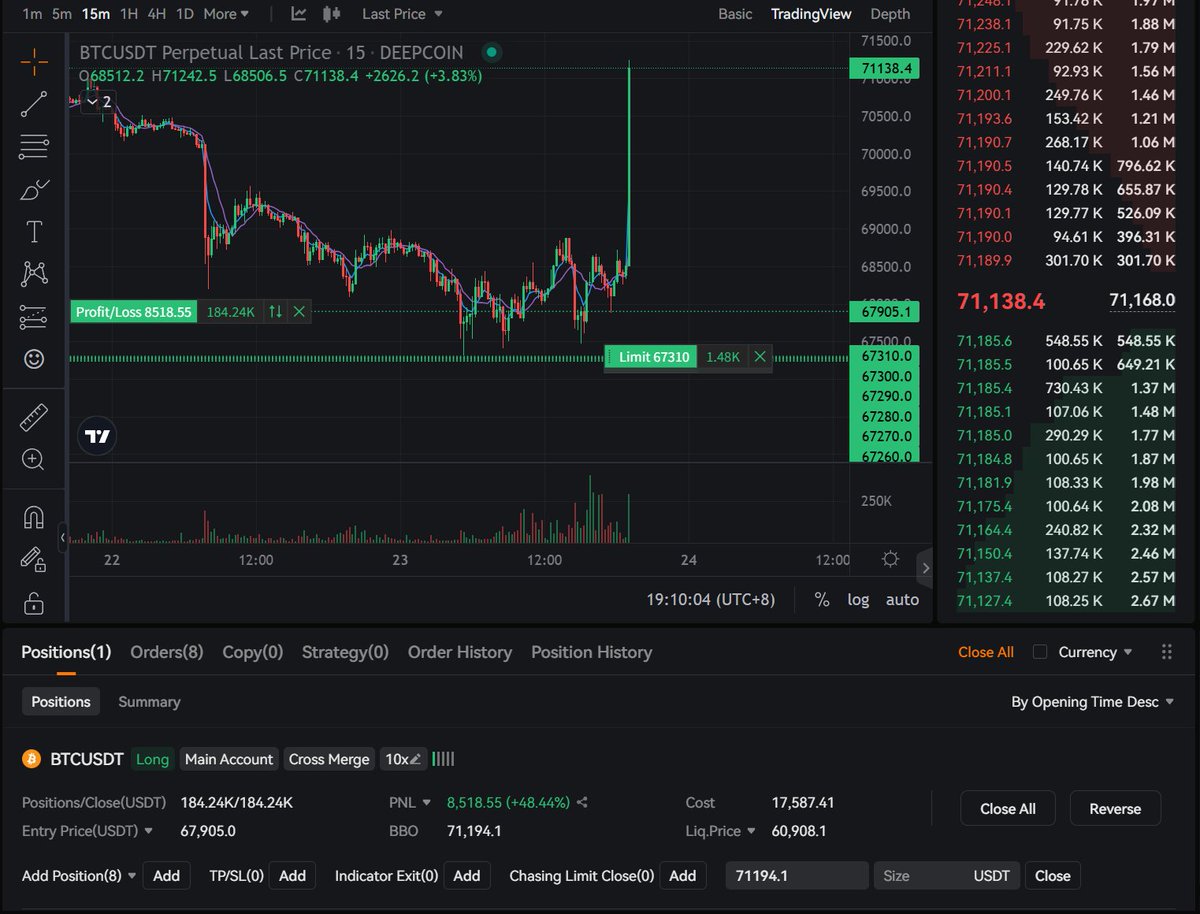
Task: Click Close button beside size field
Action: (x=1052, y=876)
